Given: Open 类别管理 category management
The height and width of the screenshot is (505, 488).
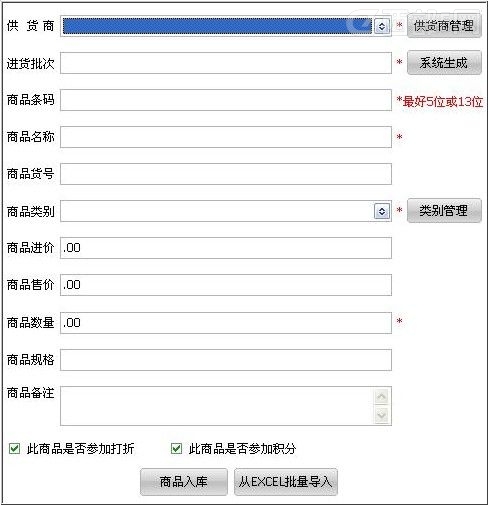Looking at the screenshot, I should coord(444,210).
